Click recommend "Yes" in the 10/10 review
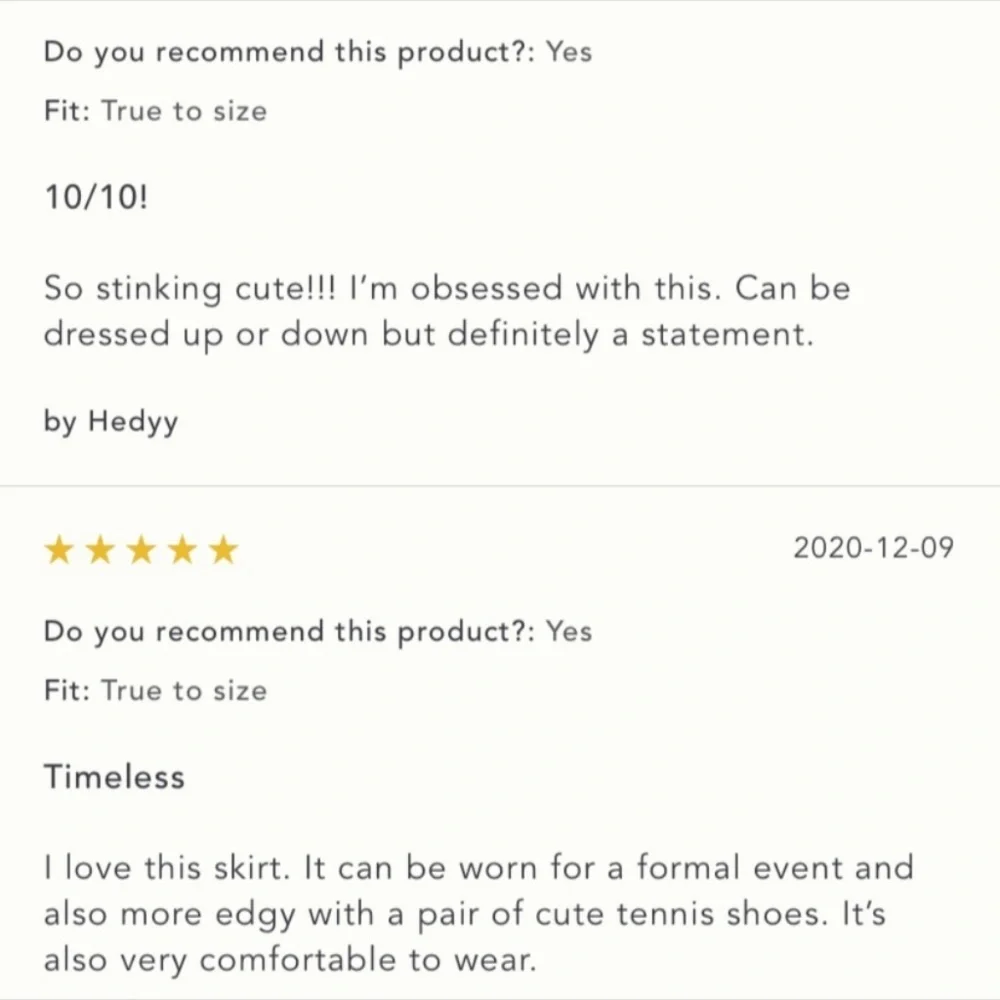 pos(569,52)
